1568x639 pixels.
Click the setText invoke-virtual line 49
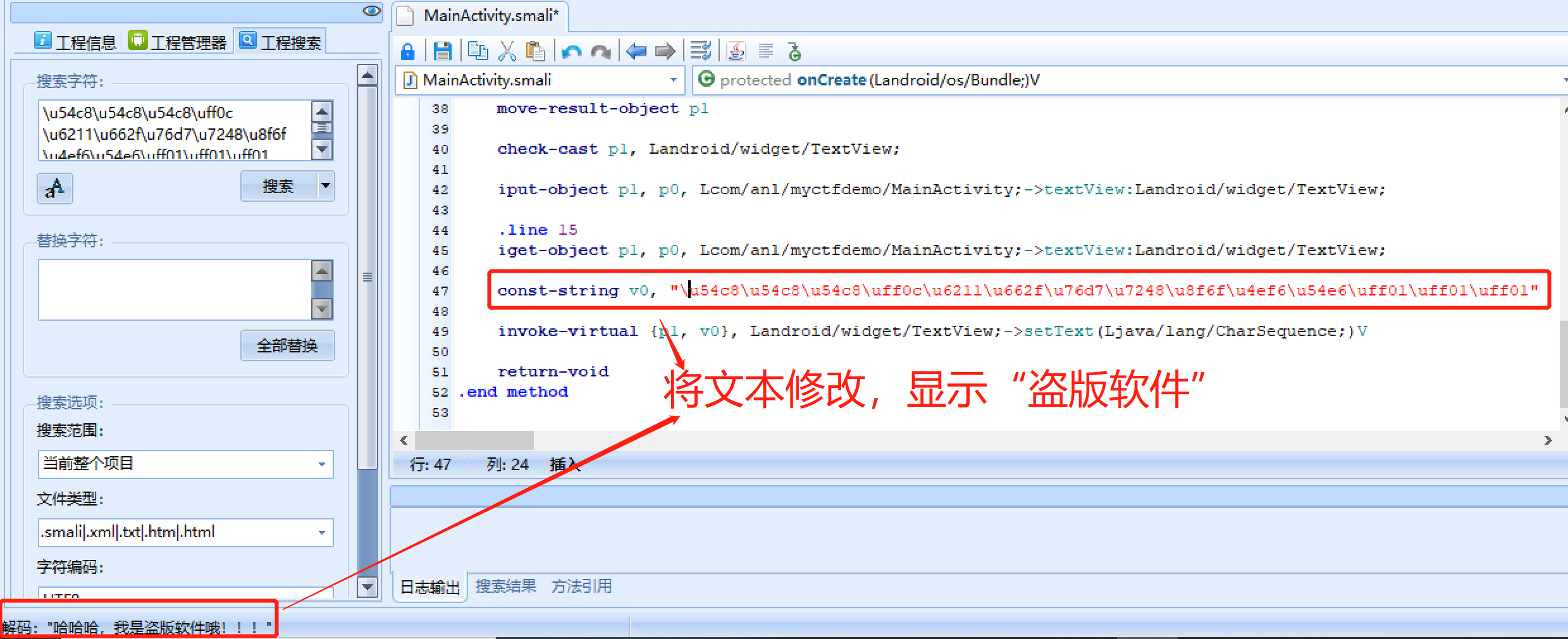click(932, 331)
